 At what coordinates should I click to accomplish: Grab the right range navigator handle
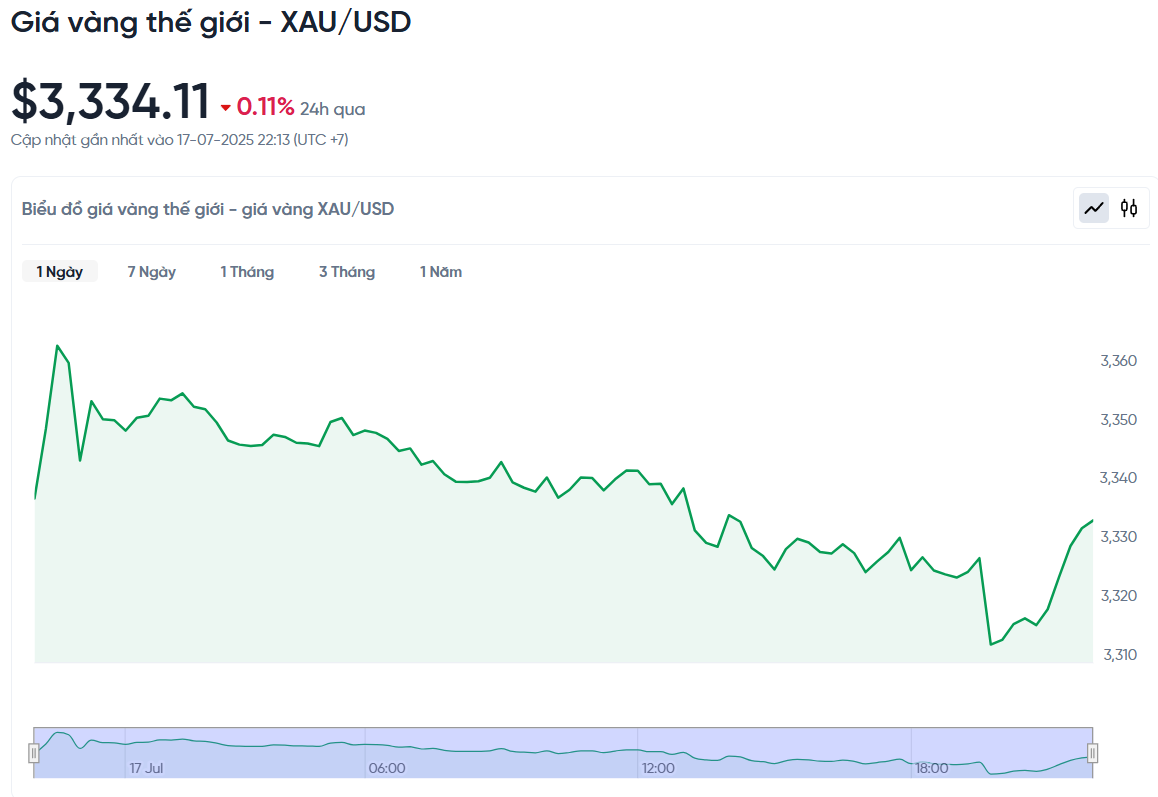(x=1092, y=753)
